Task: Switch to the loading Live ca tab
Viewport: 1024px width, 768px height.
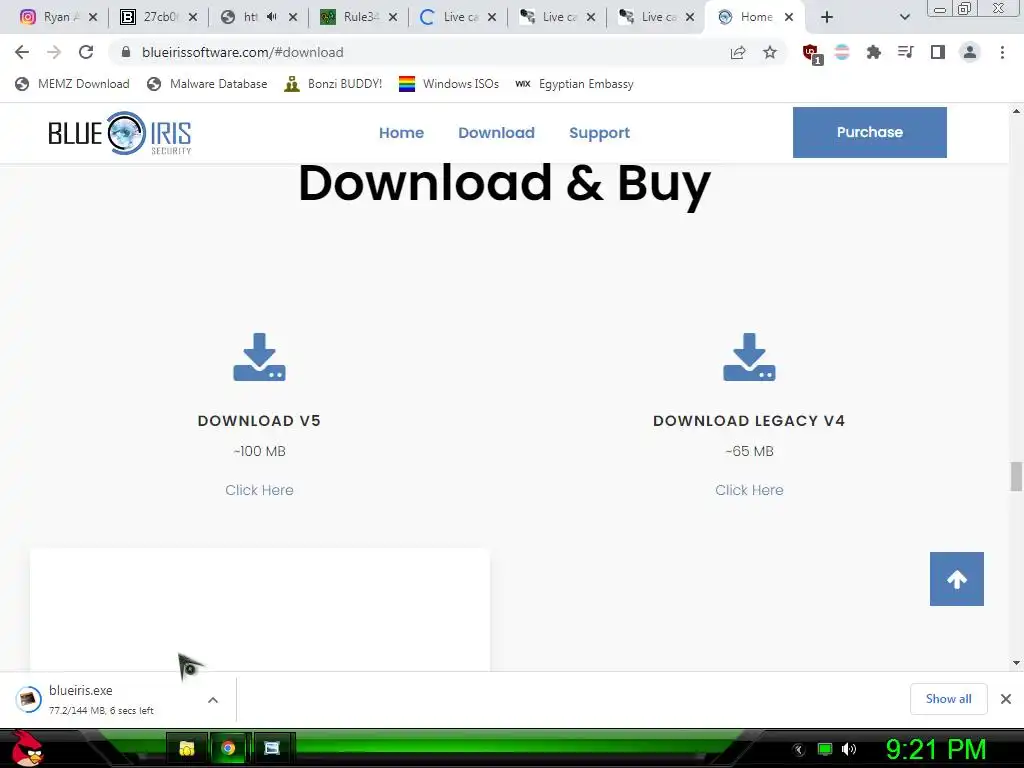Action: (449, 17)
